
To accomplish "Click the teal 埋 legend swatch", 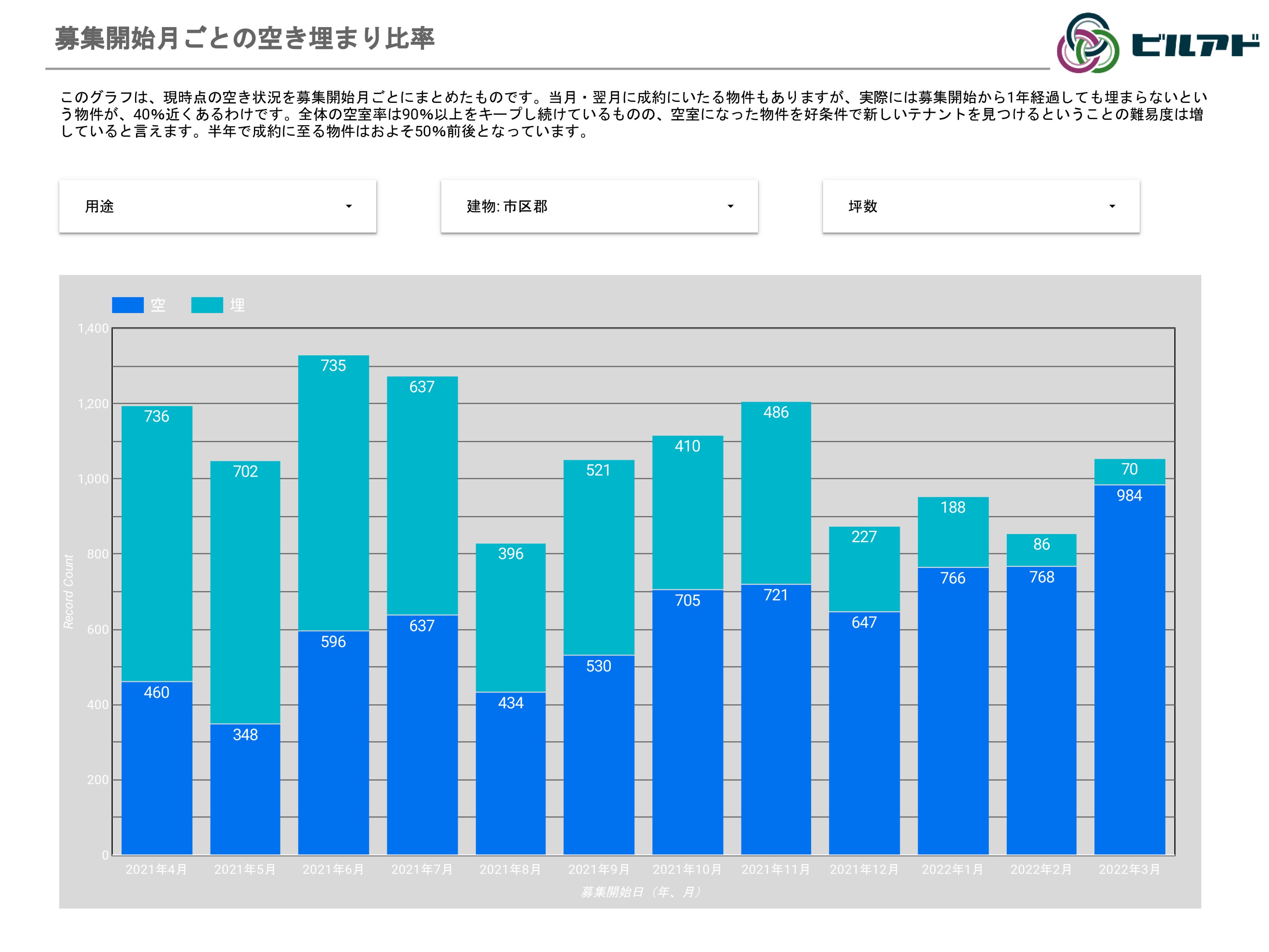I will point(207,305).
